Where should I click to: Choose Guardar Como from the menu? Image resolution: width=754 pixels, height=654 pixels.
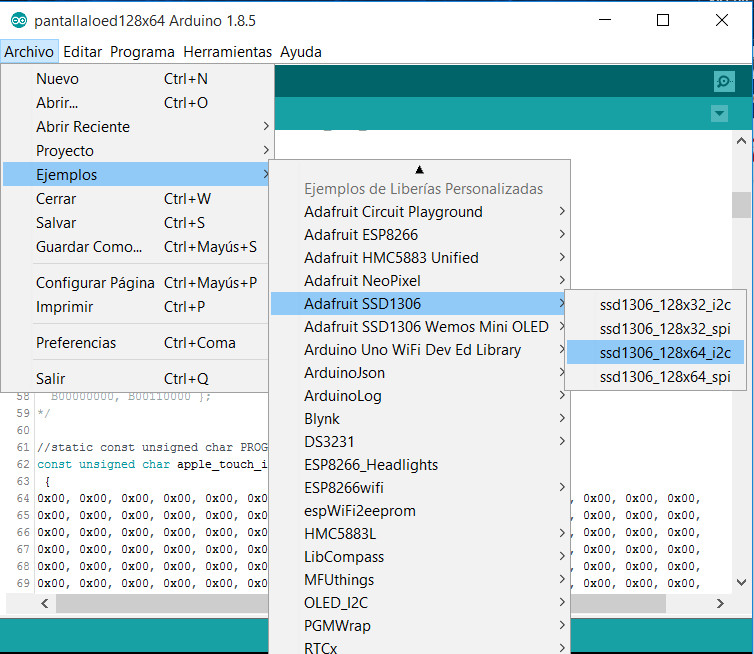[x=89, y=247]
